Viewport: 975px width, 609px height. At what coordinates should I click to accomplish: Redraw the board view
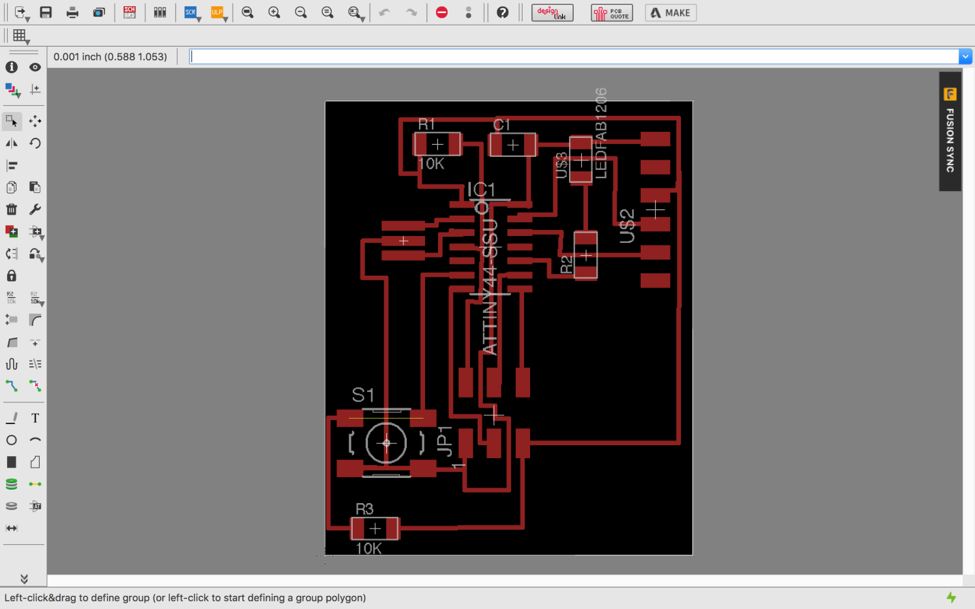328,12
